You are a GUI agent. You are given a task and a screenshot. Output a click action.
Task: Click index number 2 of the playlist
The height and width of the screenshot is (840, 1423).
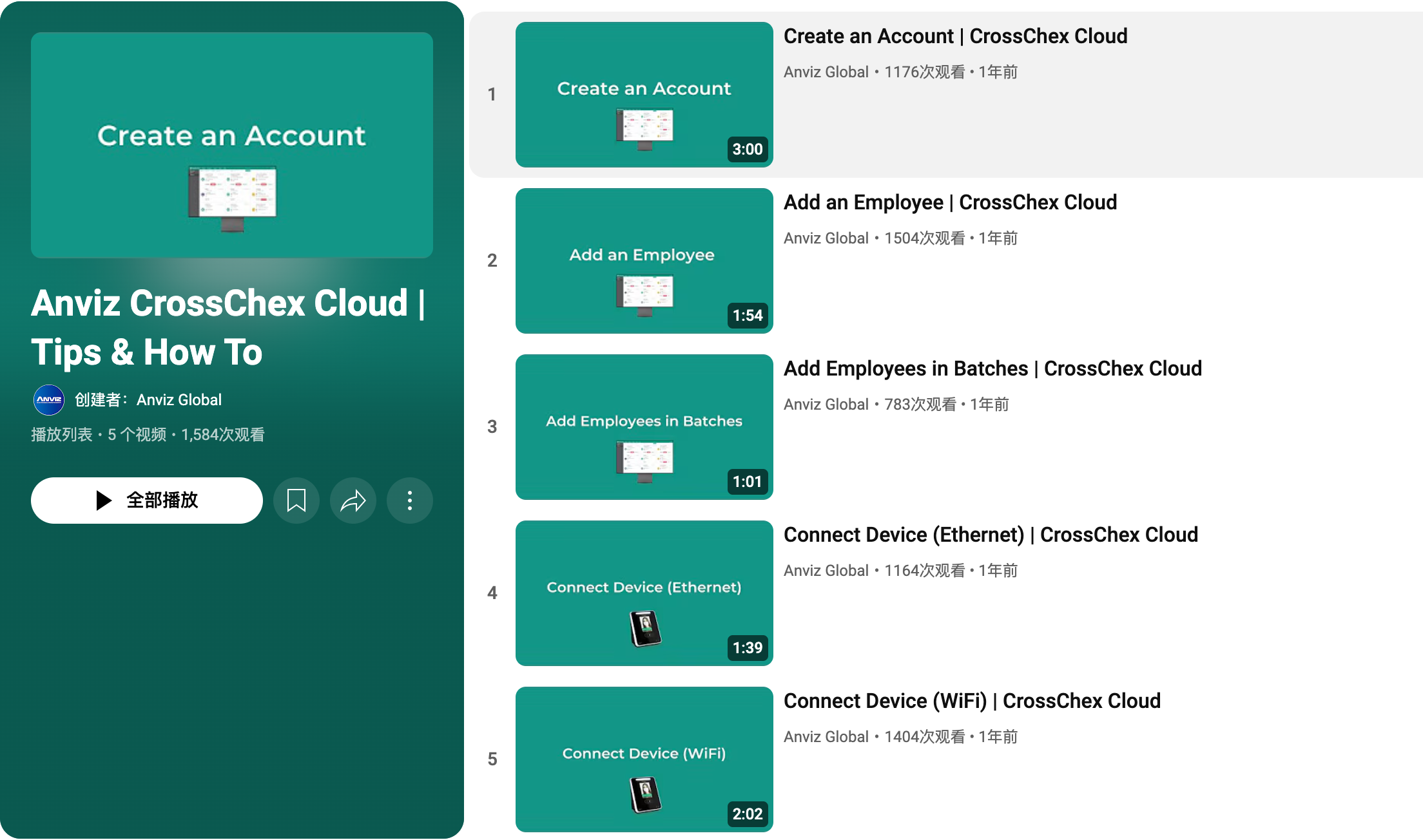492,261
